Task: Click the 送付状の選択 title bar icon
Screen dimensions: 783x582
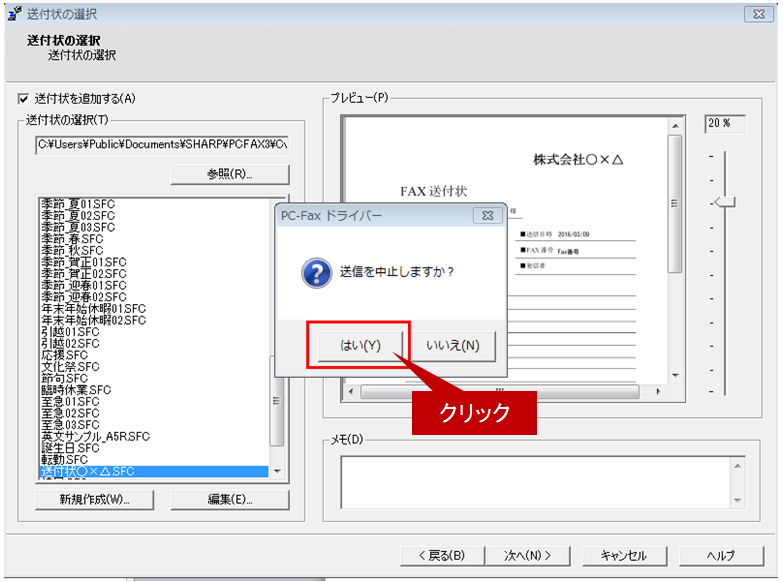Action: click(15, 13)
